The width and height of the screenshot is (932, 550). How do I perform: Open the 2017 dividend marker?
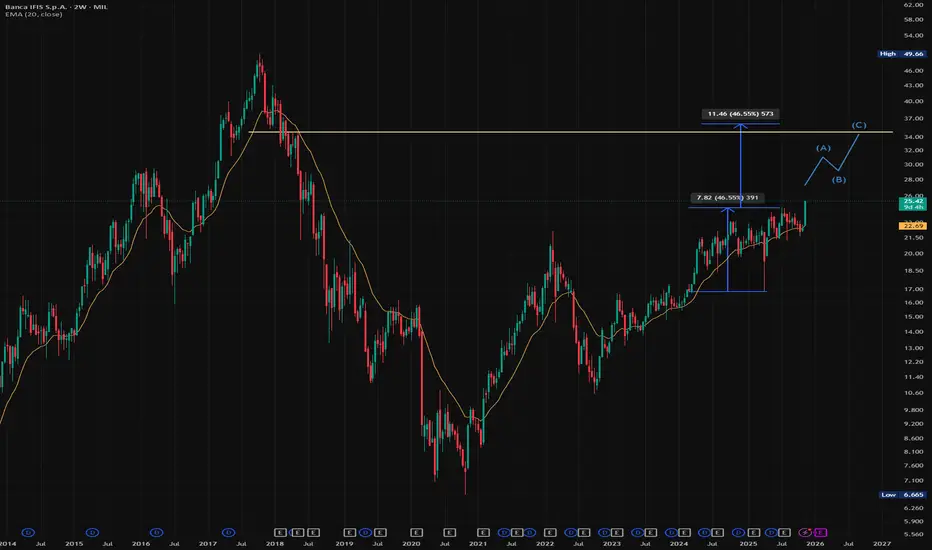point(228,532)
